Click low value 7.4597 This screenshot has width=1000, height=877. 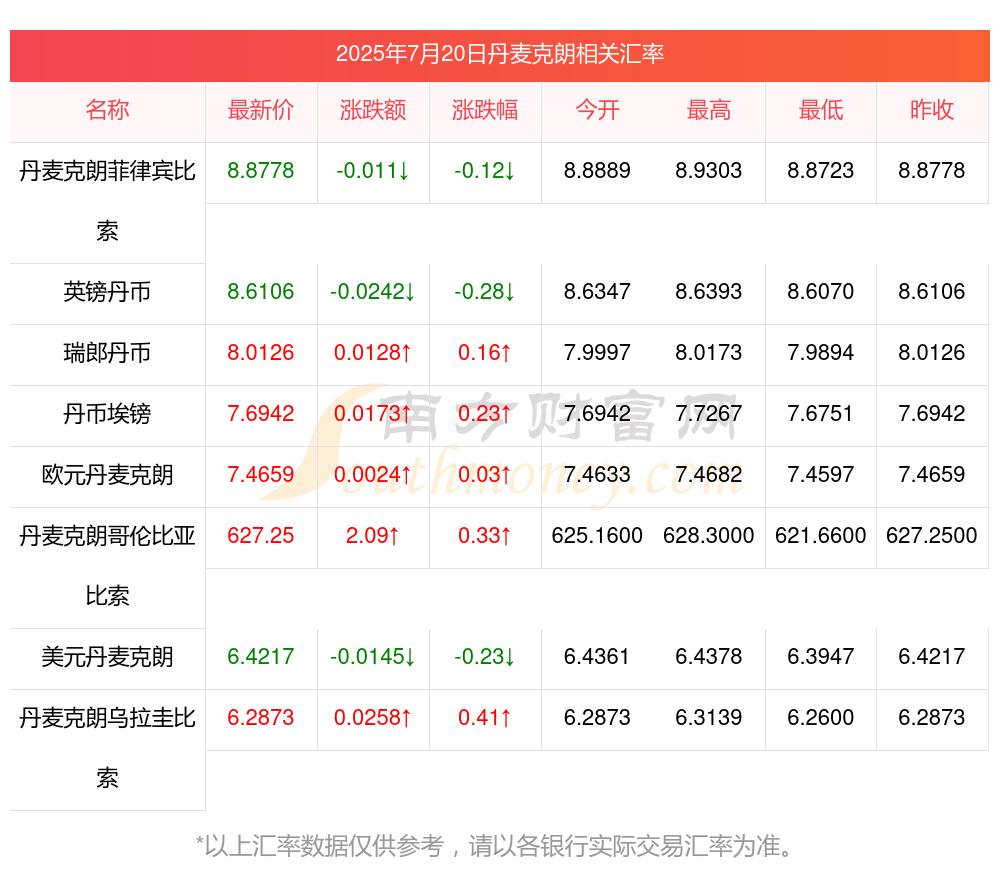click(x=821, y=475)
